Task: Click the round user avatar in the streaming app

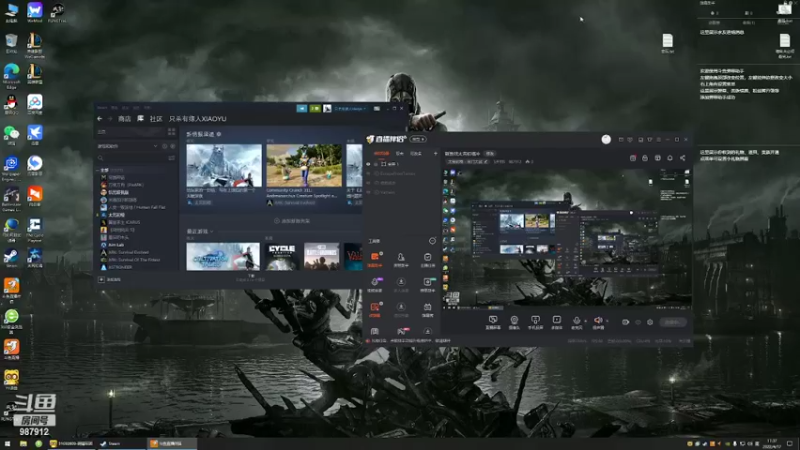Action: (606, 139)
